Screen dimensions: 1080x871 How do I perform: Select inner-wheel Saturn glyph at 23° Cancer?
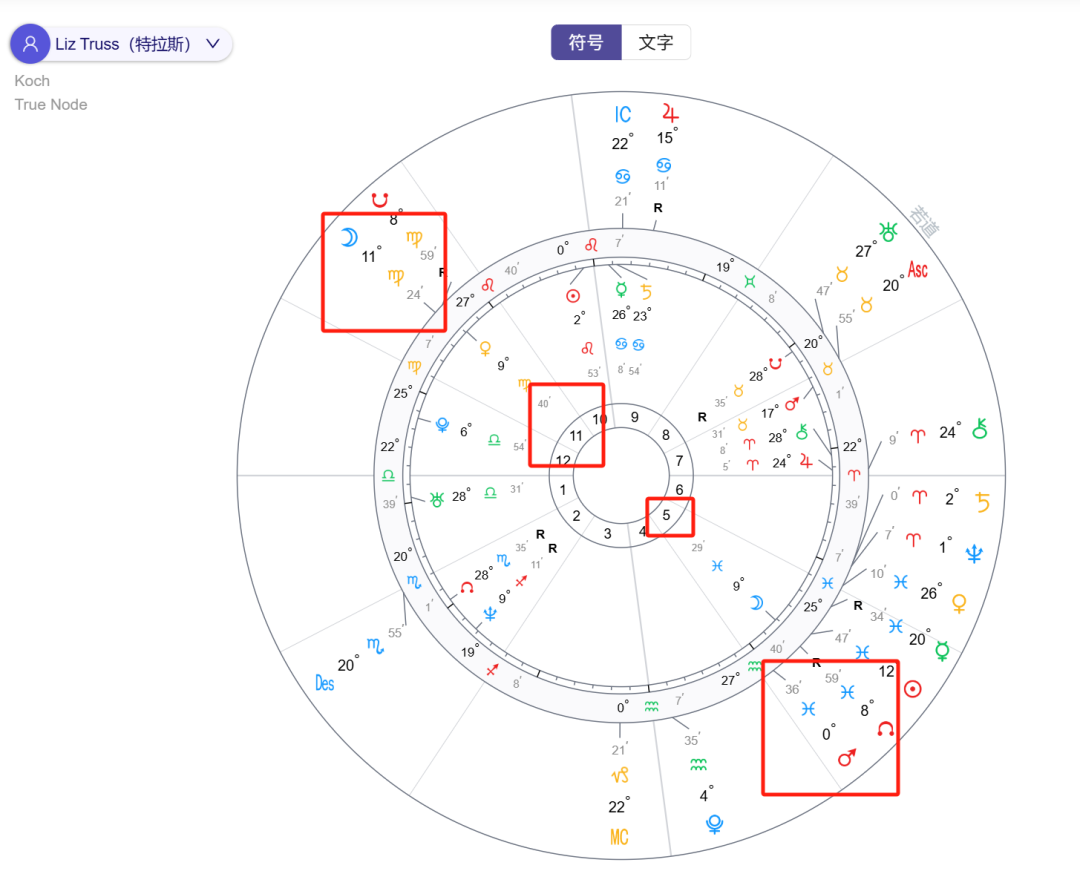tap(645, 292)
